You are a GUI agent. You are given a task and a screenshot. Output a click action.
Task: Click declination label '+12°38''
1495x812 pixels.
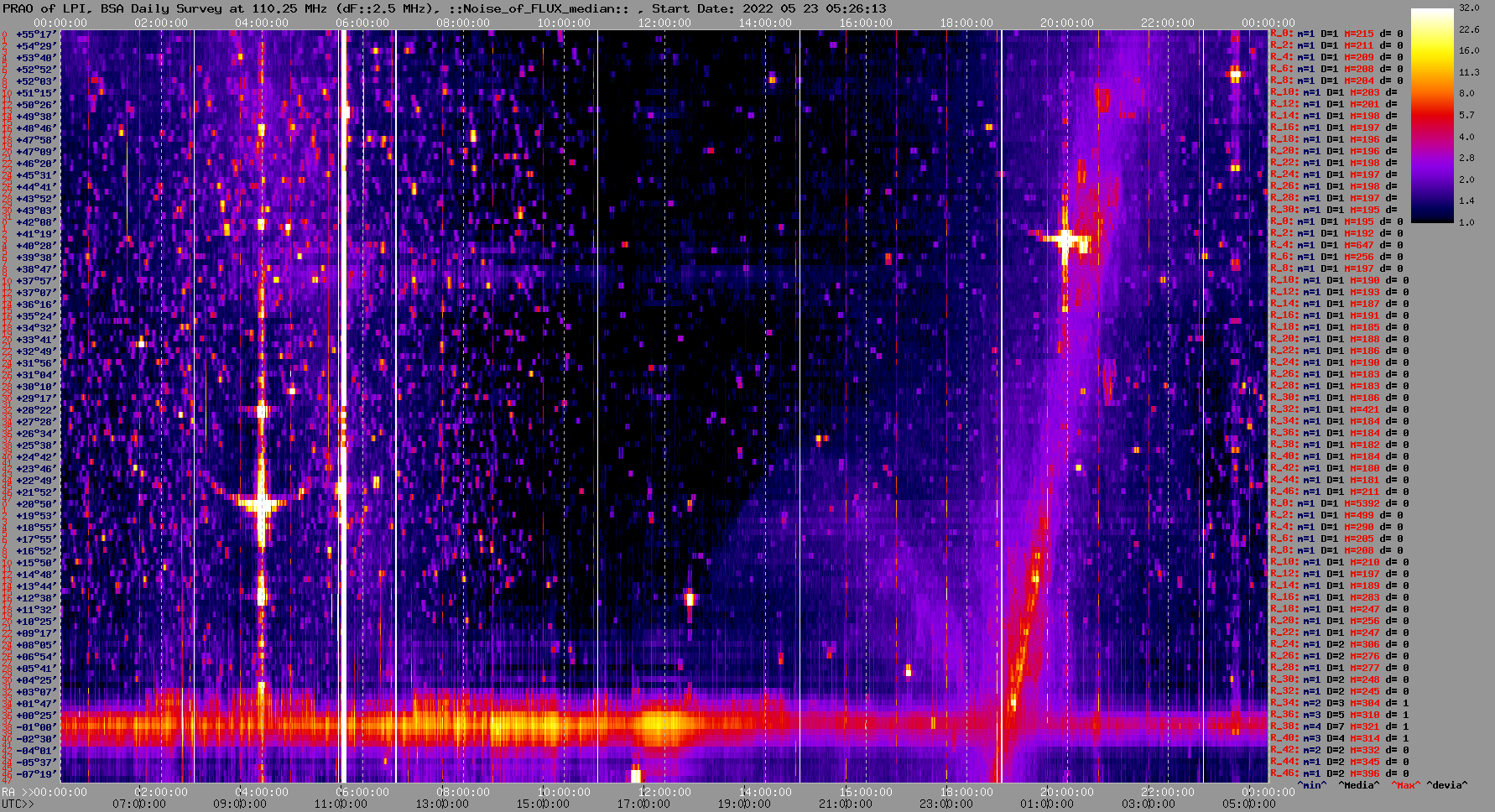tap(36, 597)
